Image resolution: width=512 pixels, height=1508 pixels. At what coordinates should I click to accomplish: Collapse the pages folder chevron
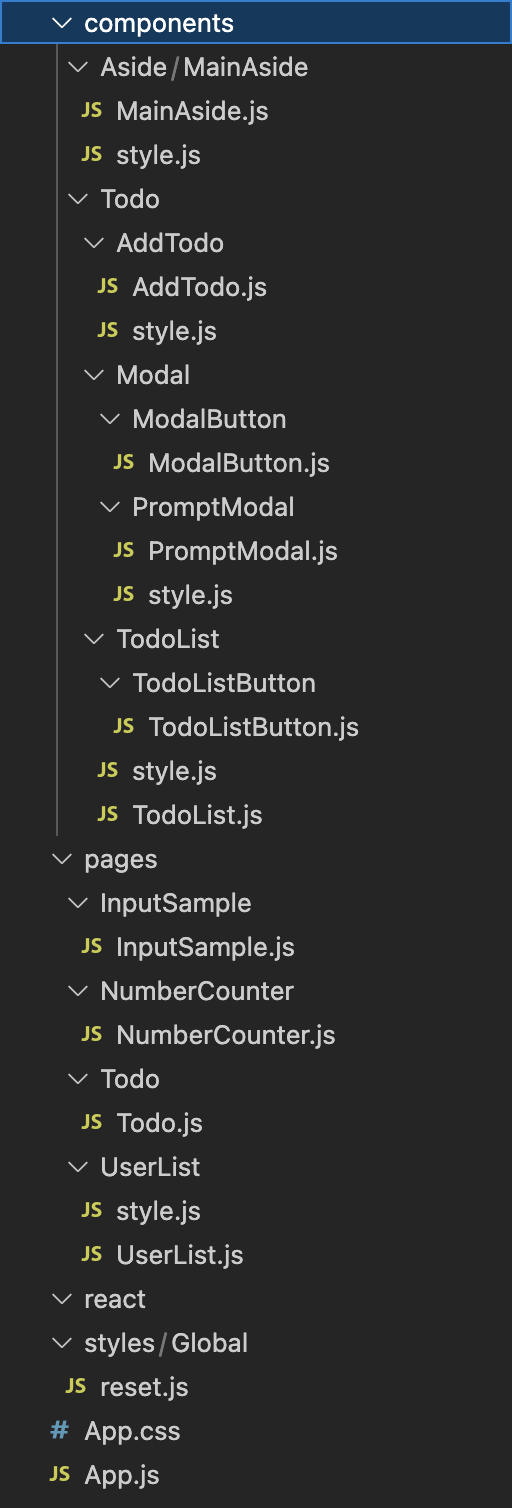coord(61,859)
